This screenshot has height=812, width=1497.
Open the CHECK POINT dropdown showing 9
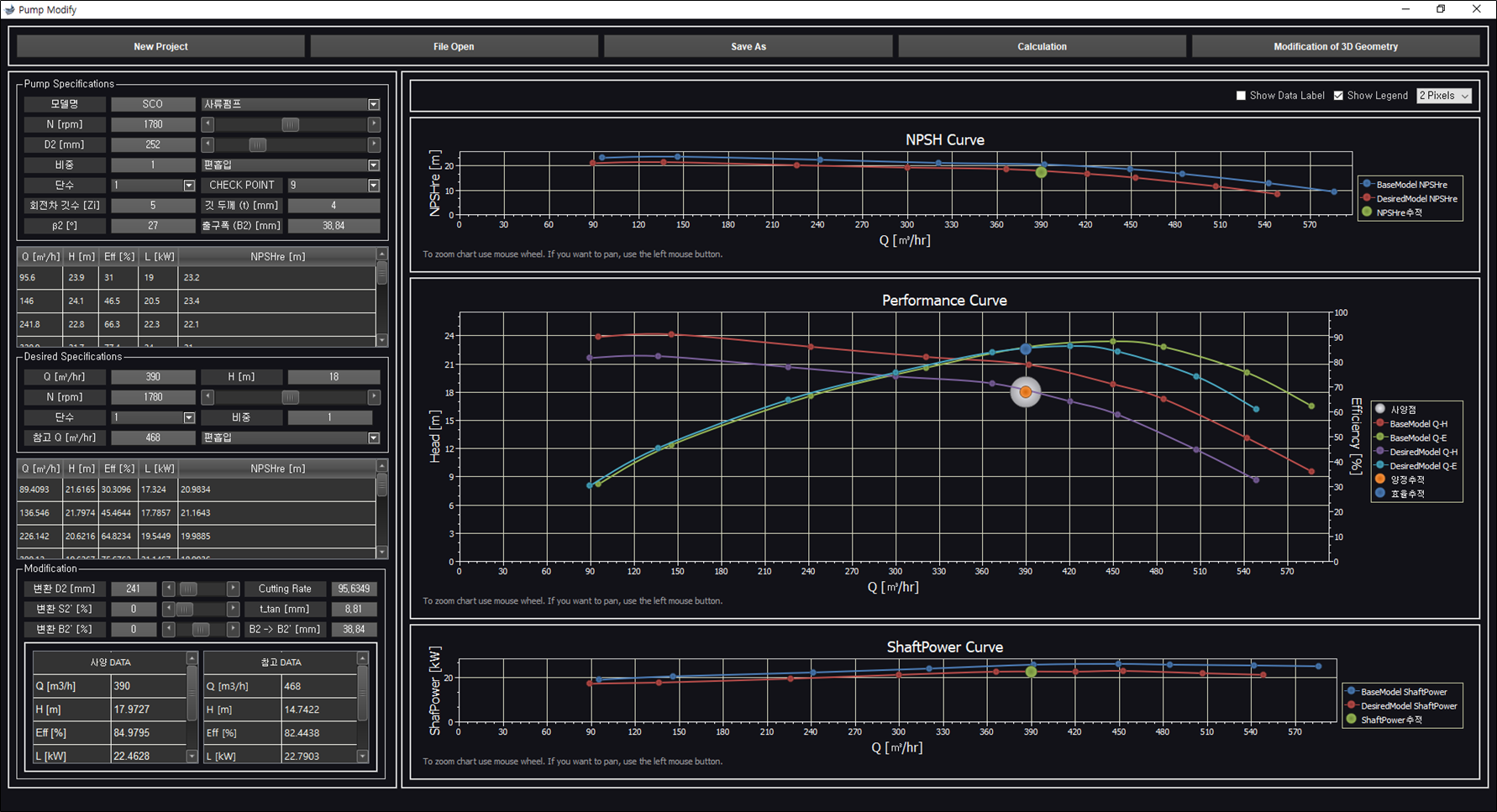pos(374,185)
